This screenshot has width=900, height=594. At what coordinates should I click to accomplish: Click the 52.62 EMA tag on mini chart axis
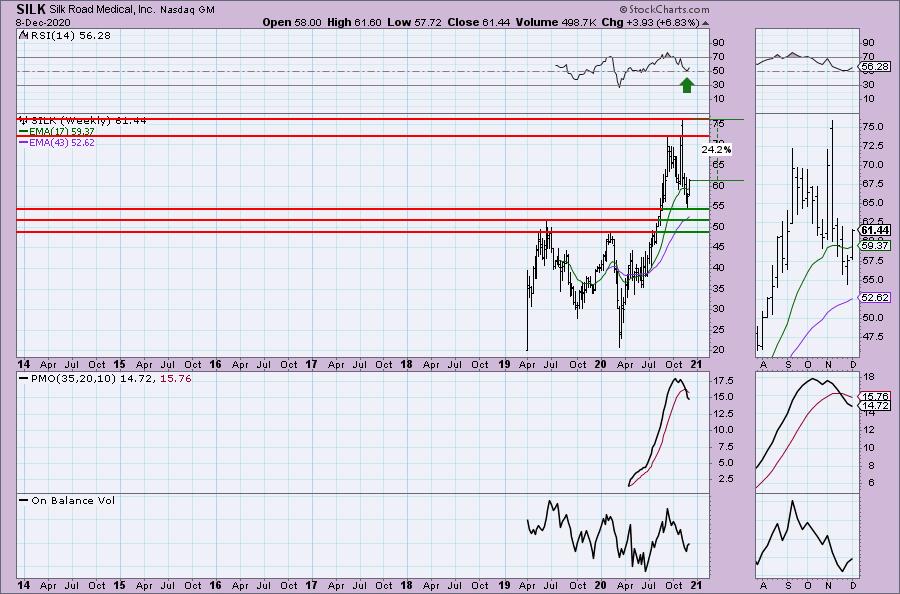(875, 297)
